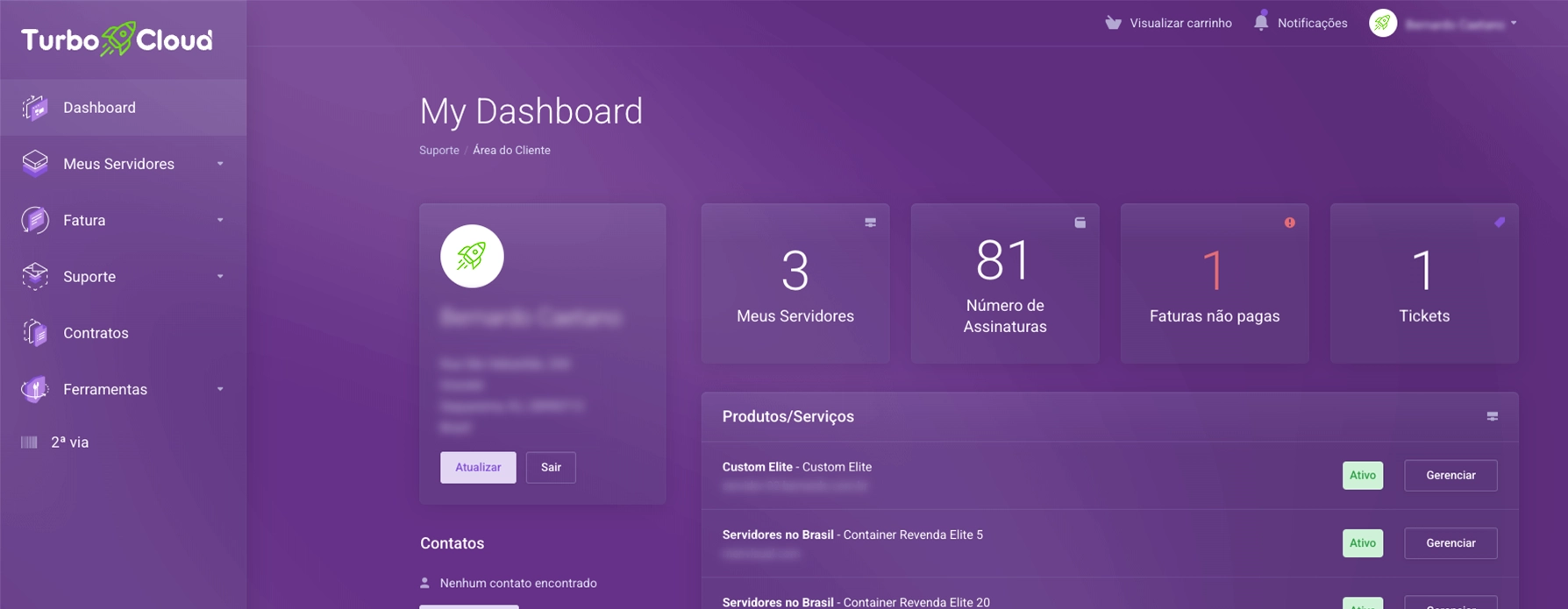The height and width of the screenshot is (609, 1568).
Task: Click the Contratos sidebar icon
Action: (x=35, y=333)
